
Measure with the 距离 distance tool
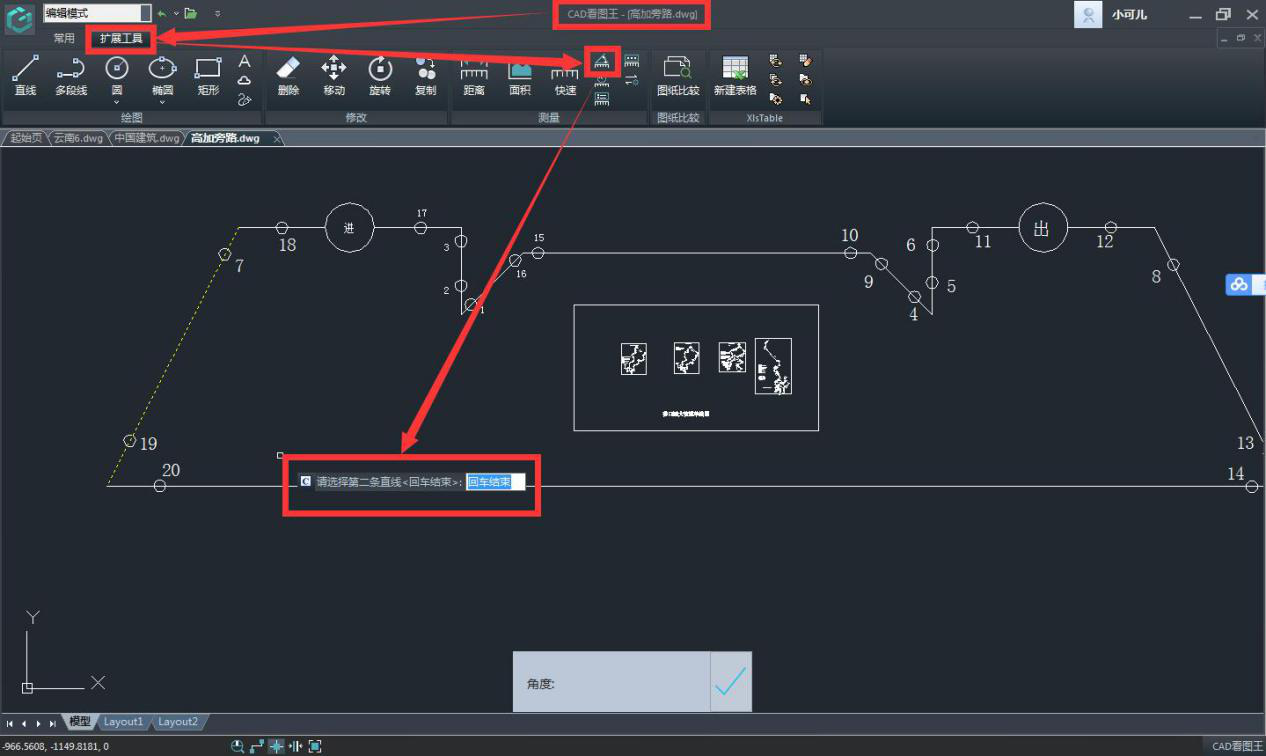pos(474,76)
